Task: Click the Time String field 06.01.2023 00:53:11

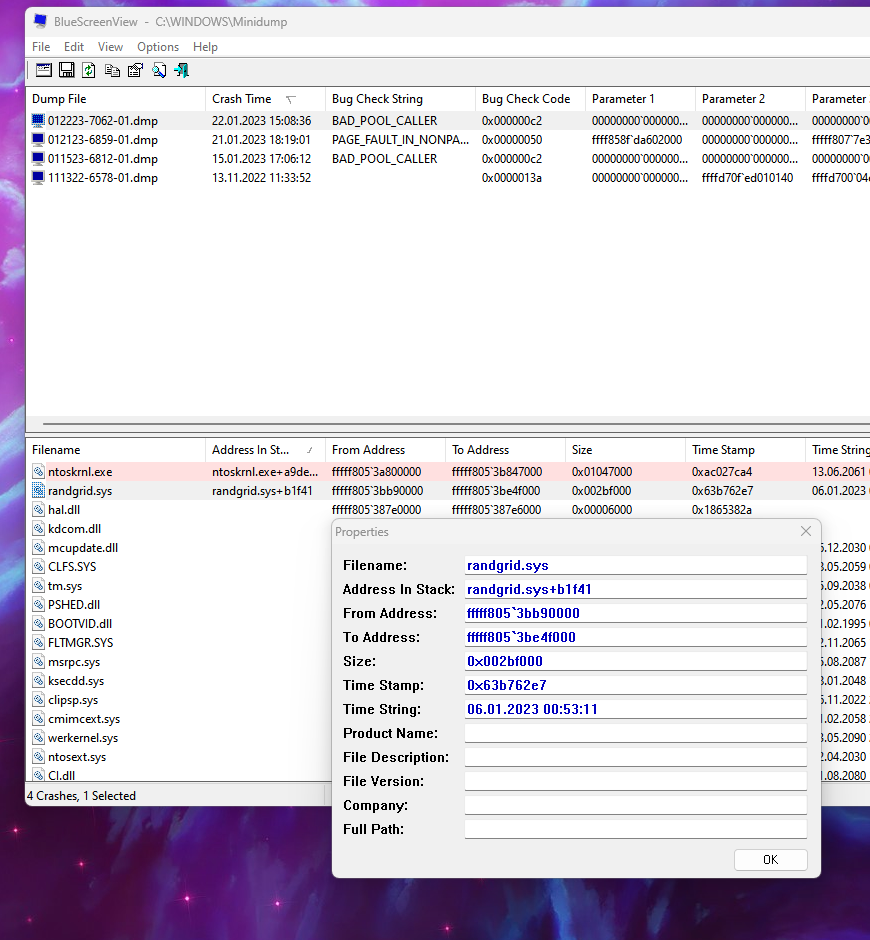Action: (x=636, y=709)
